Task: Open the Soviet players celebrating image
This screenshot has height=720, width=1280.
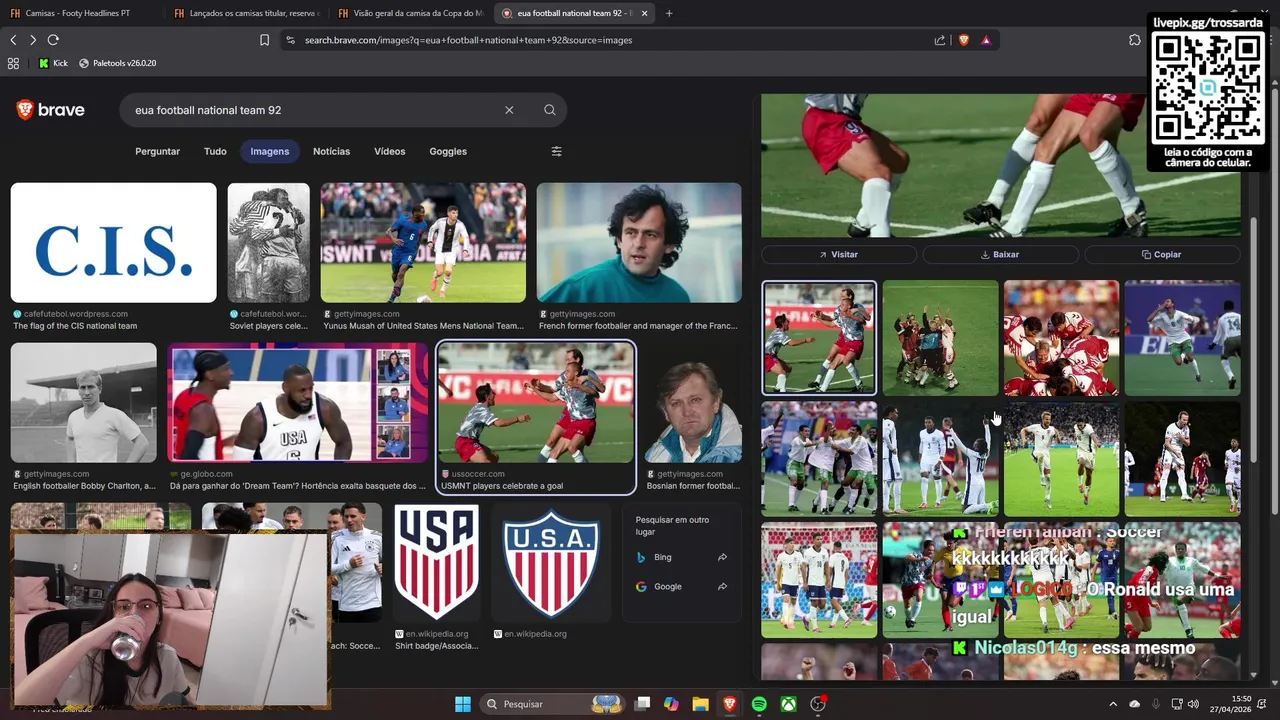Action: pyautogui.click(x=268, y=242)
